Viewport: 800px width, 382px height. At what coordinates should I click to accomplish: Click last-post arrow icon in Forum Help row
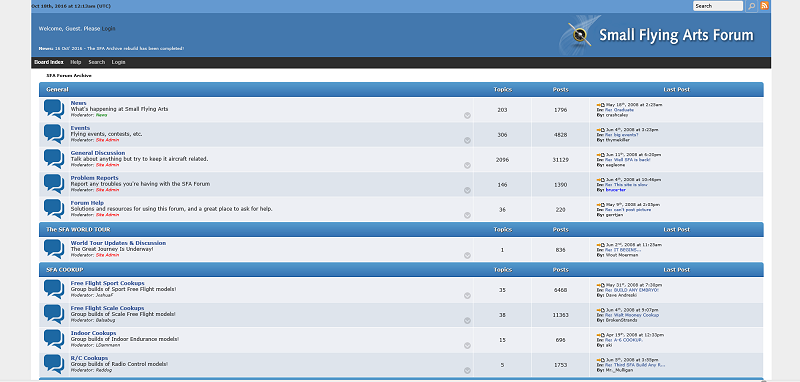tap(601, 205)
